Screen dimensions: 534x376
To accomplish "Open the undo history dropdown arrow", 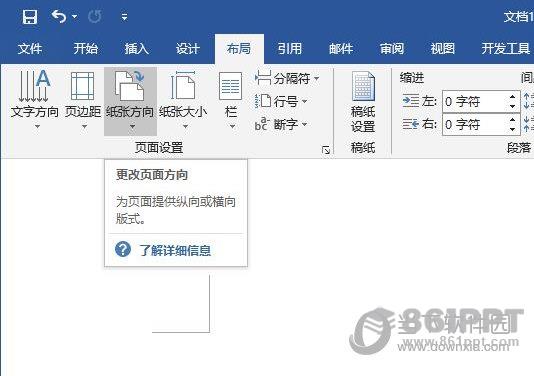I will (75, 16).
